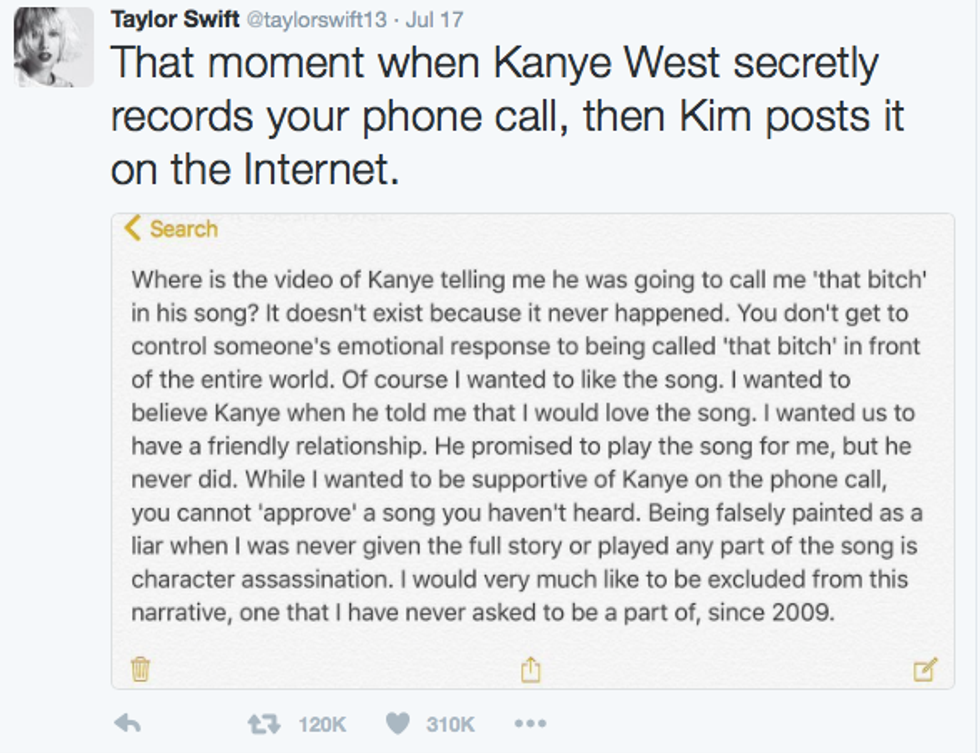
Task: Click the compose new note icon
Action: click(x=926, y=669)
